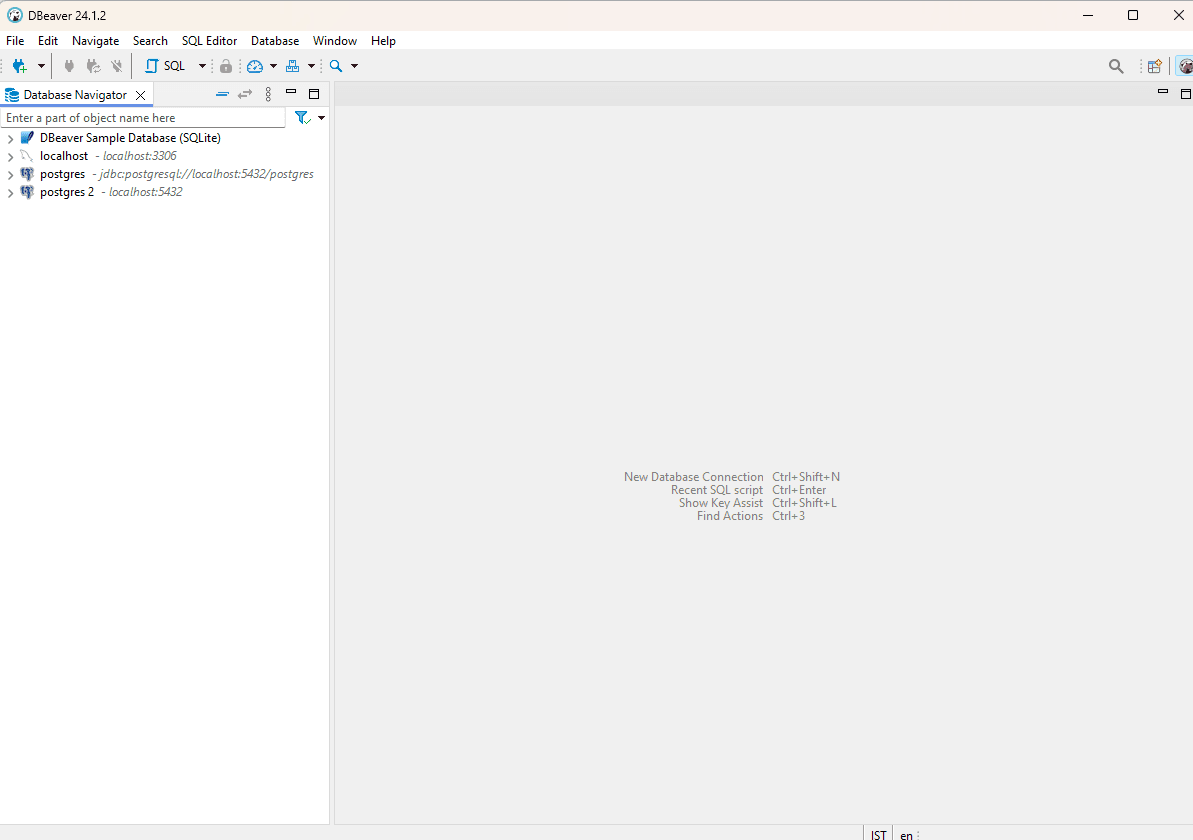The width and height of the screenshot is (1193, 840).
Task: Open a new SQL script editor
Action: coord(165,66)
